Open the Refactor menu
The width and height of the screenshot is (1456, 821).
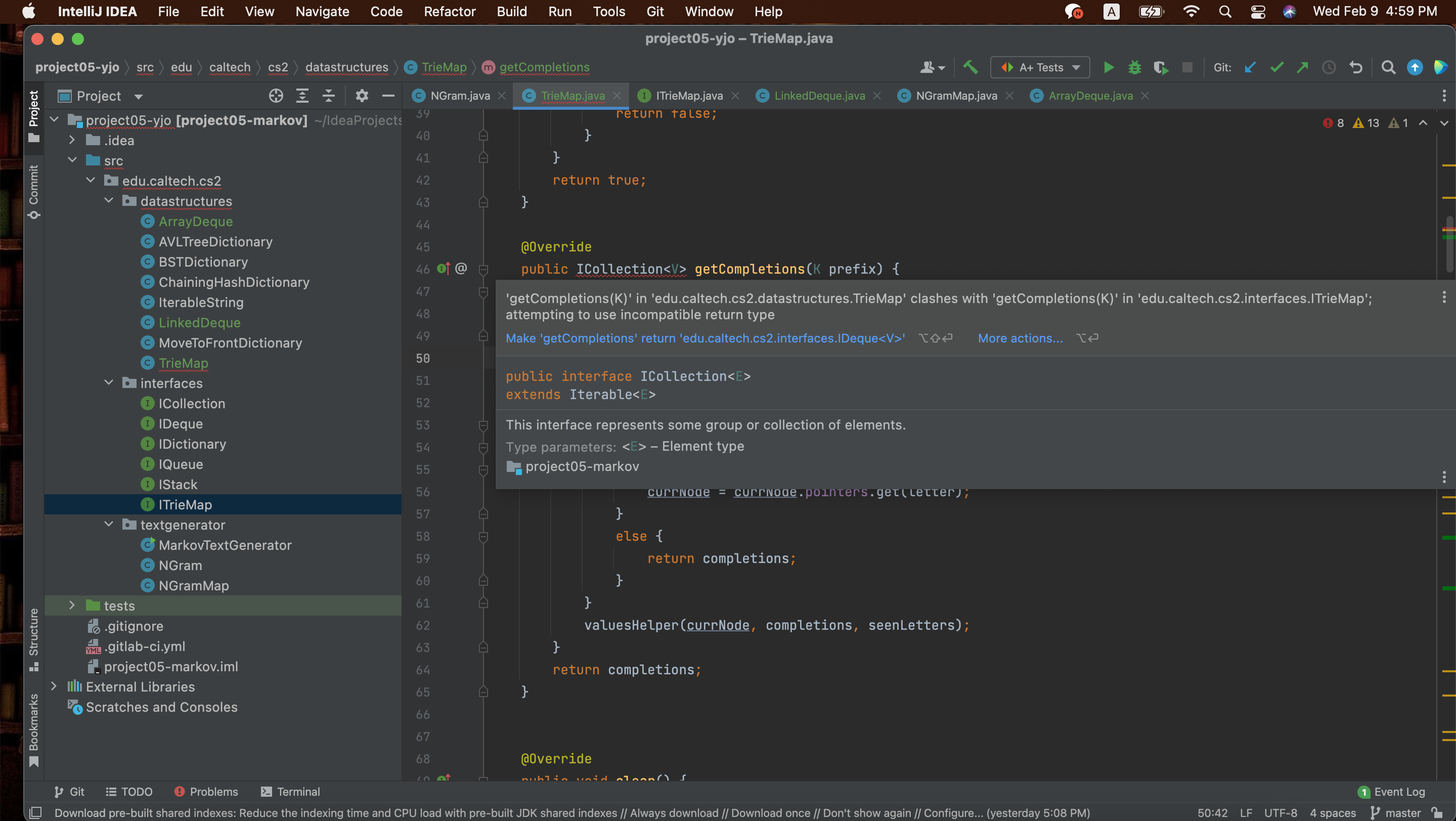(450, 11)
